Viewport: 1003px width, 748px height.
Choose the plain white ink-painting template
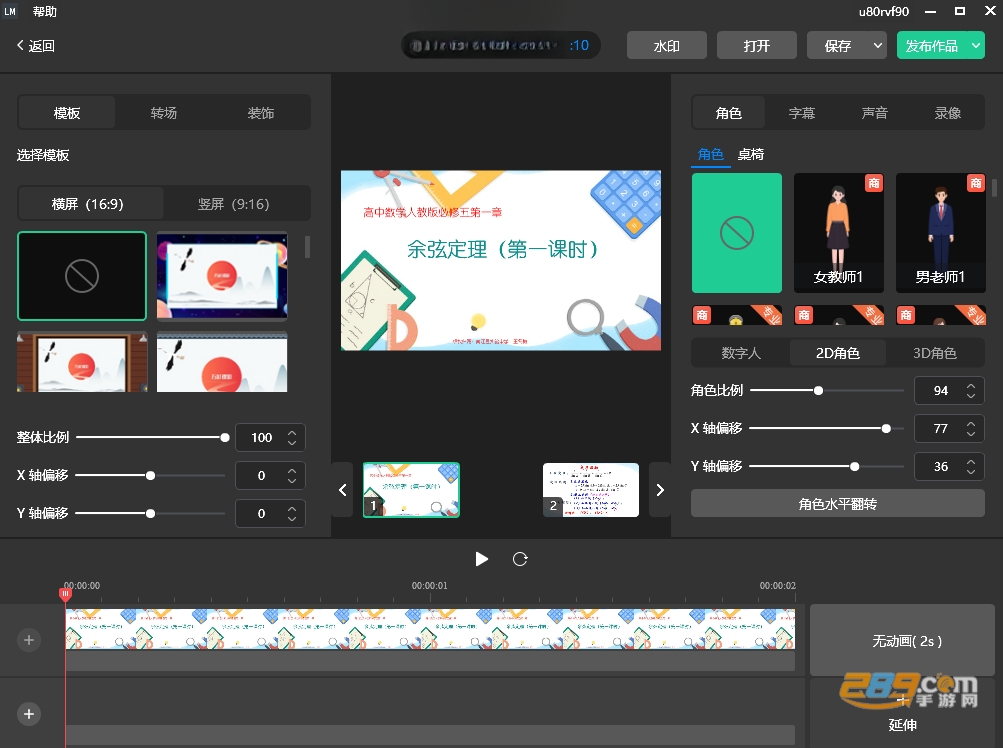[222, 362]
